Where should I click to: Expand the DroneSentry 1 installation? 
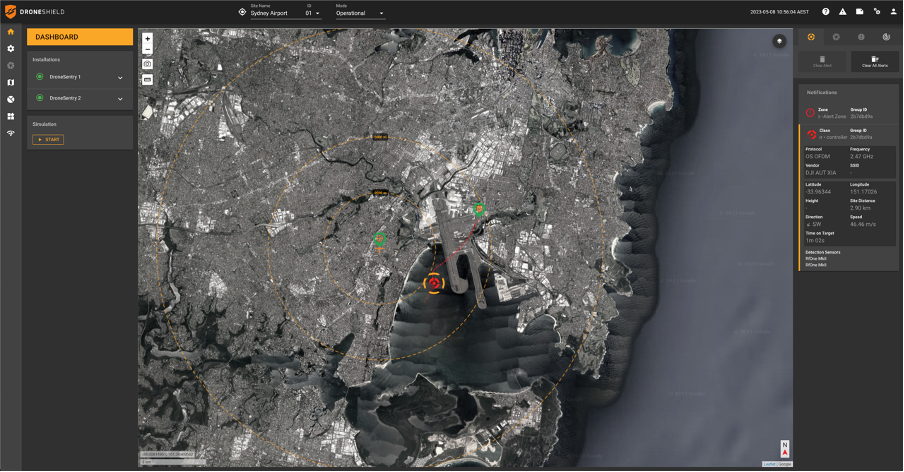(x=120, y=78)
